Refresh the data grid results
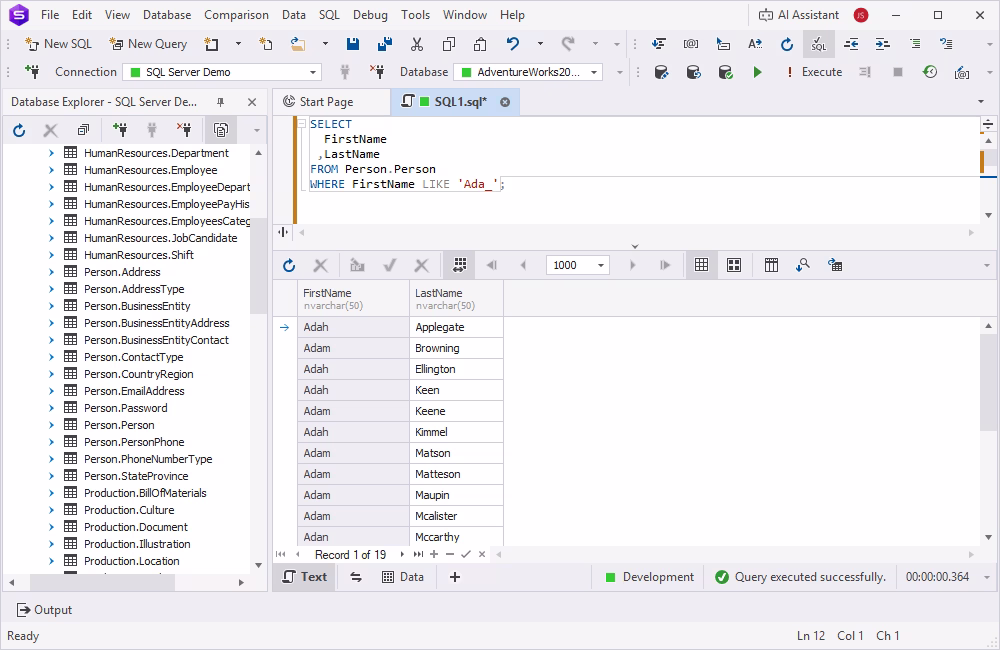The height and width of the screenshot is (650, 1000). point(289,265)
